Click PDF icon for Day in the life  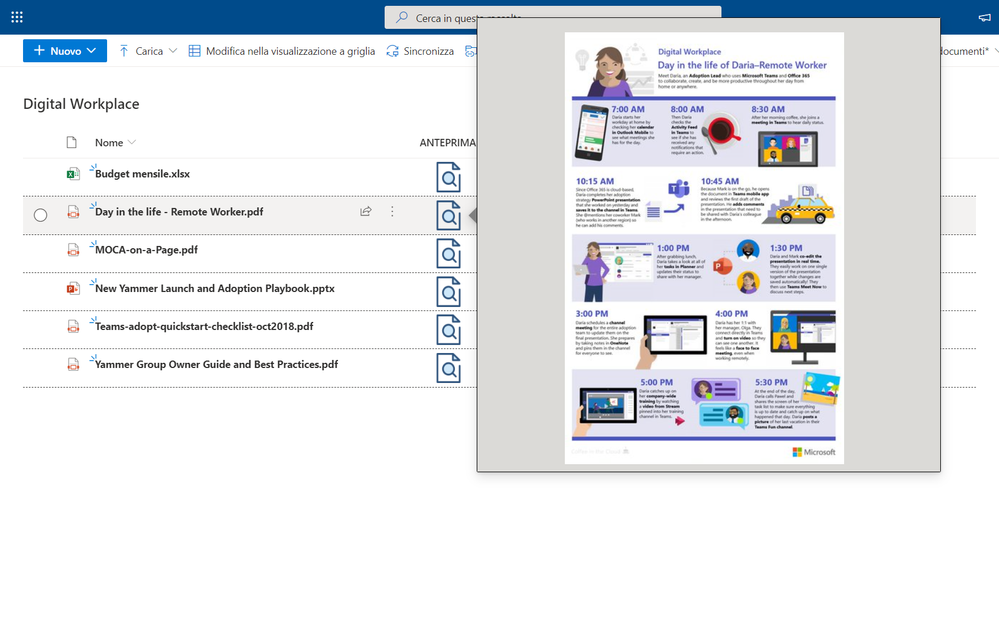[x=73, y=212]
